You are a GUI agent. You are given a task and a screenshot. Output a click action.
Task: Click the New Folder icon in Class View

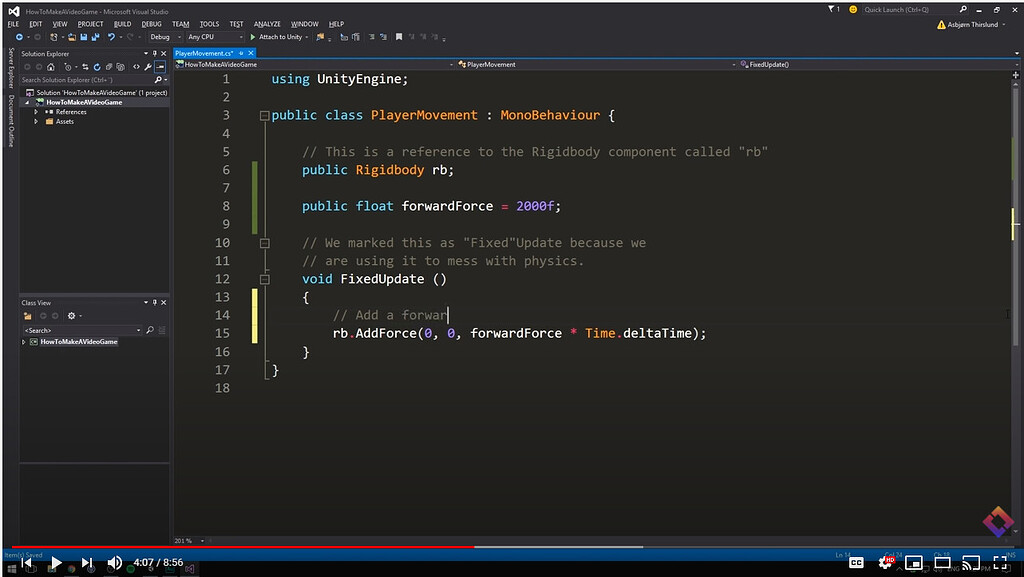pyautogui.click(x=27, y=316)
